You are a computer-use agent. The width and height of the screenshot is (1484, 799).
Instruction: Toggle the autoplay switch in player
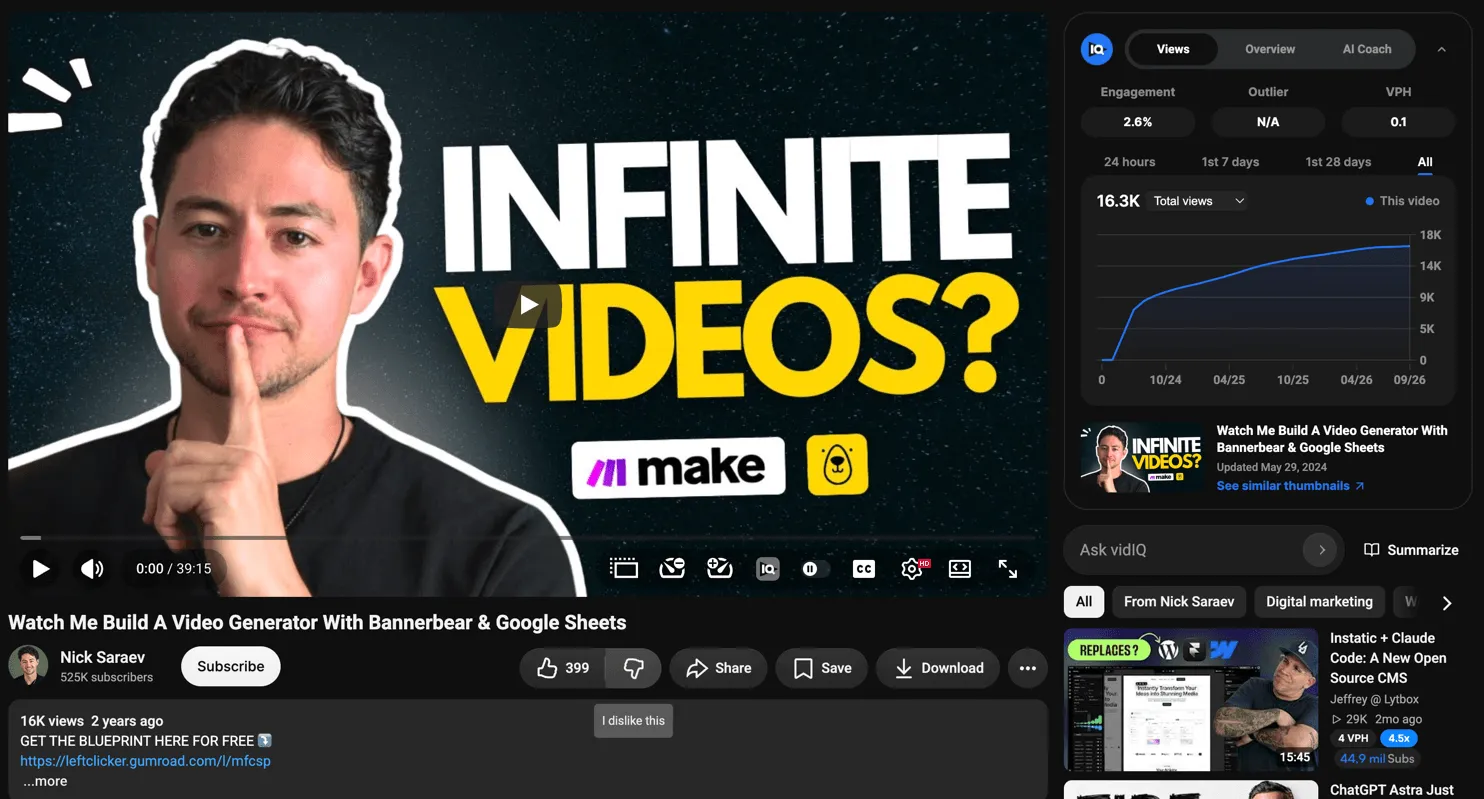coord(815,569)
